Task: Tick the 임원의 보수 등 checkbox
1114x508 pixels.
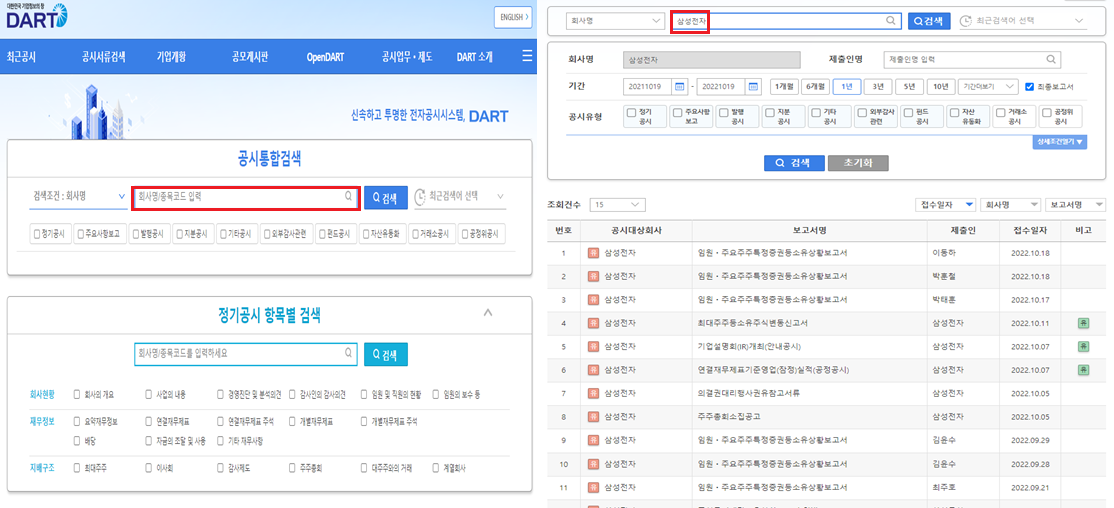Action: point(436,394)
